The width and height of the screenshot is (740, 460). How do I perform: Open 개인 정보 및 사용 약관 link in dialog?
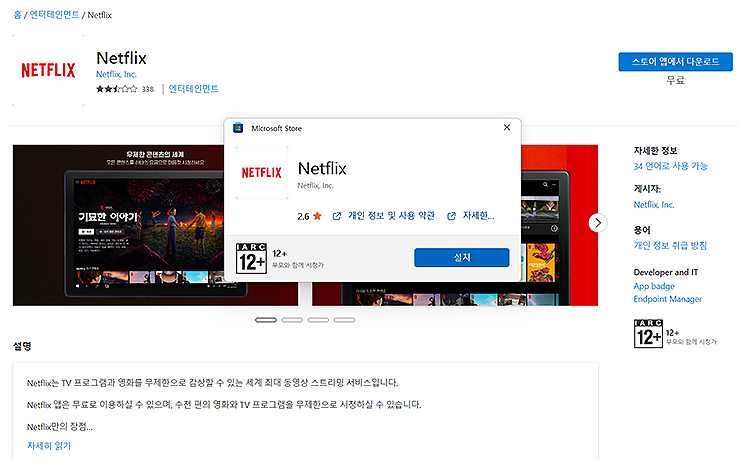tap(391, 216)
